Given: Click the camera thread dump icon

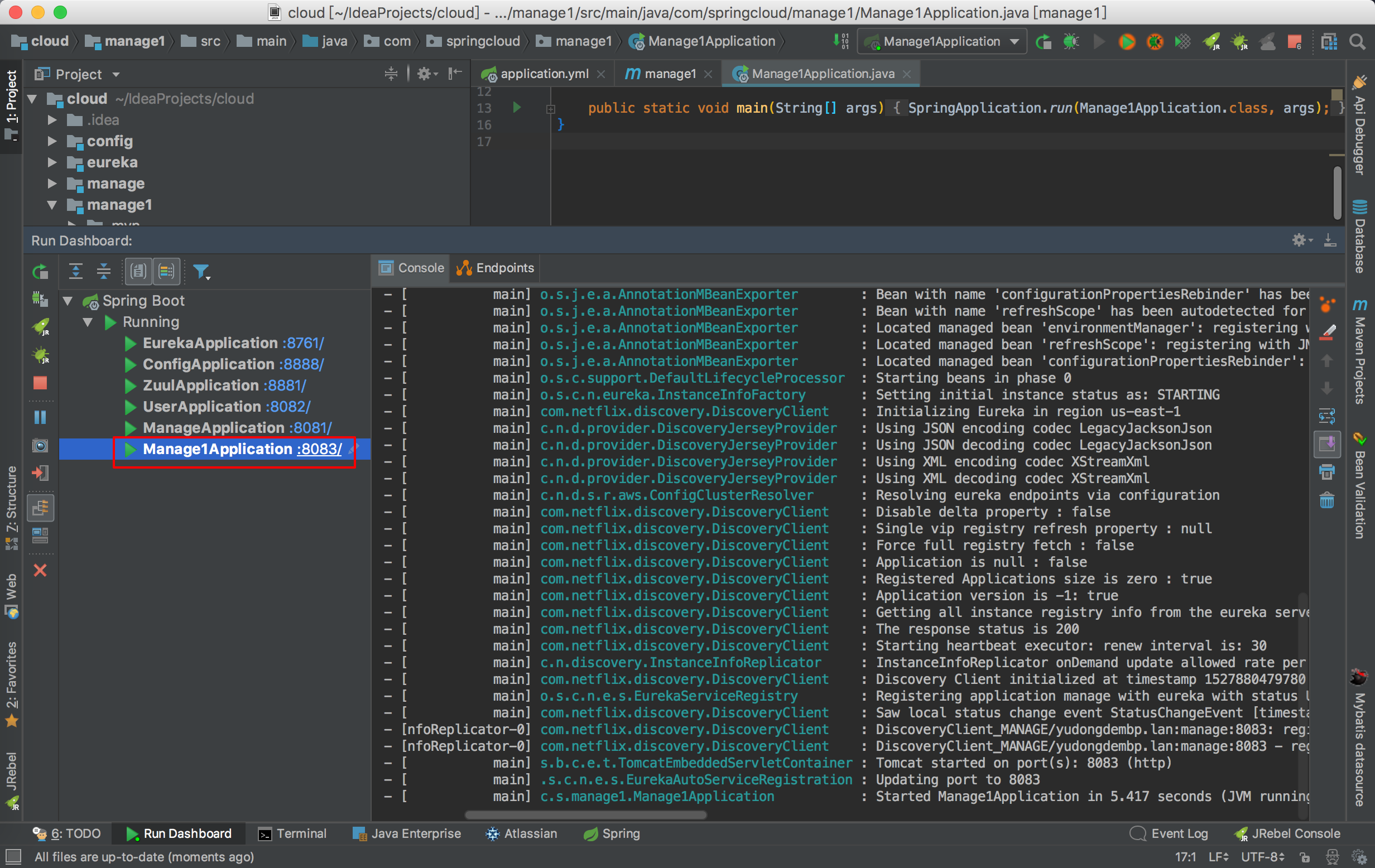Looking at the screenshot, I should pyautogui.click(x=40, y=445).
